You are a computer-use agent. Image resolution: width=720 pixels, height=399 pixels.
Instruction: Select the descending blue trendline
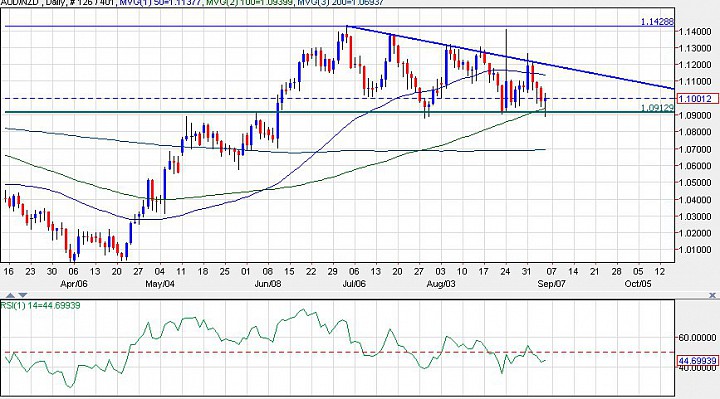(x=510, y=57)
